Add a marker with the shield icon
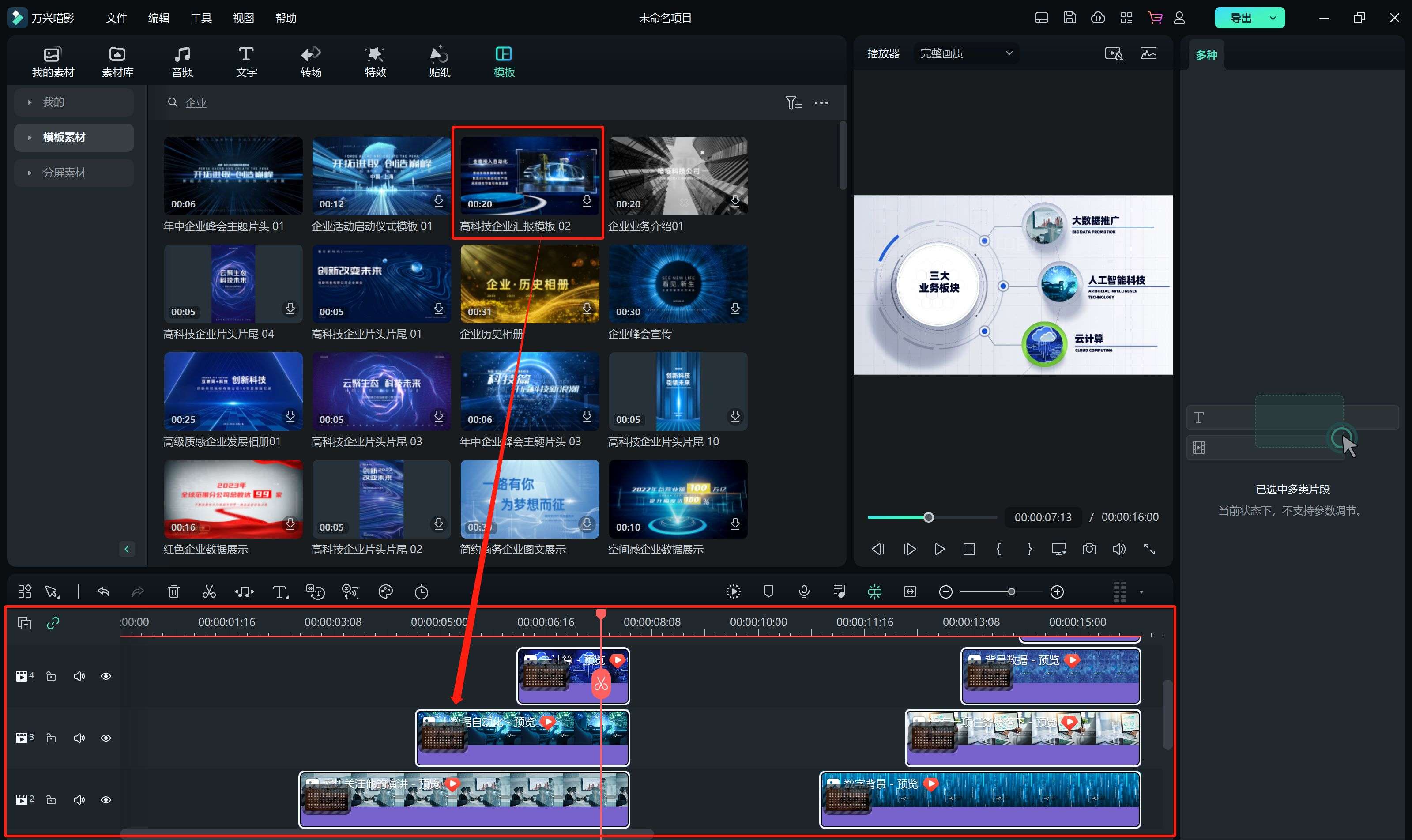1412x840 pixels. coord(768,592)
